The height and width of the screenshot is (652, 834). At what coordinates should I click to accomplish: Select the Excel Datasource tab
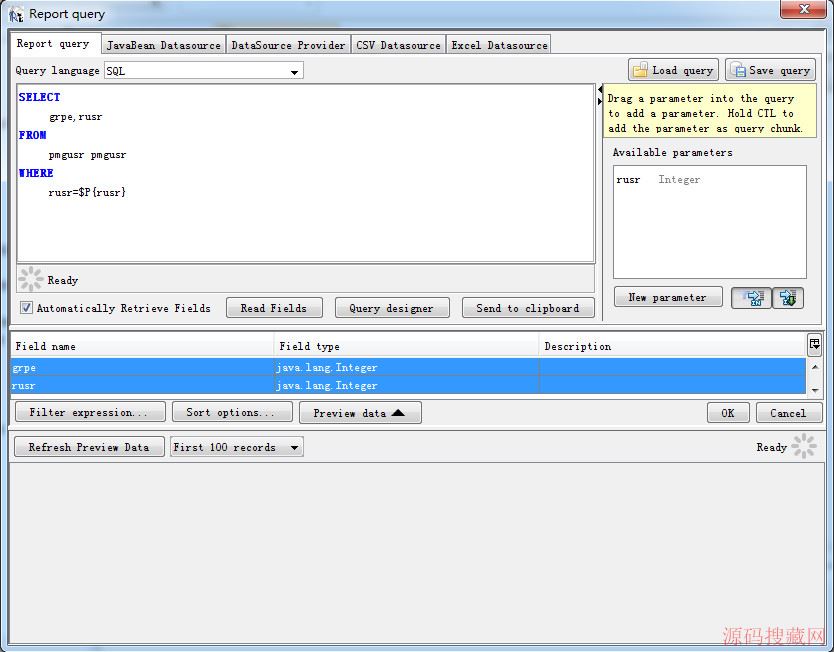coord(499,45)
